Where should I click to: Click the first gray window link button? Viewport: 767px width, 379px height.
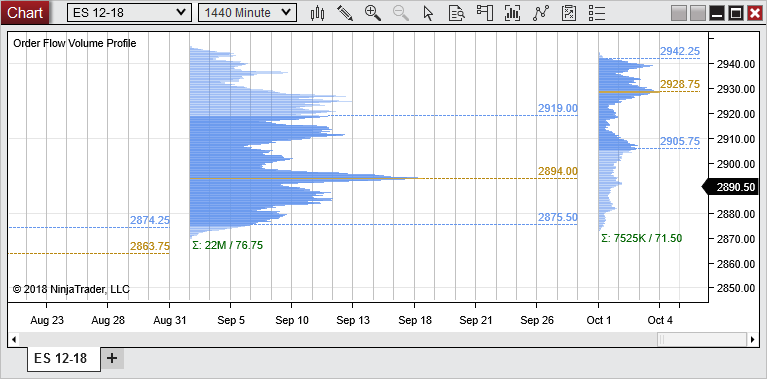point(679,13)
